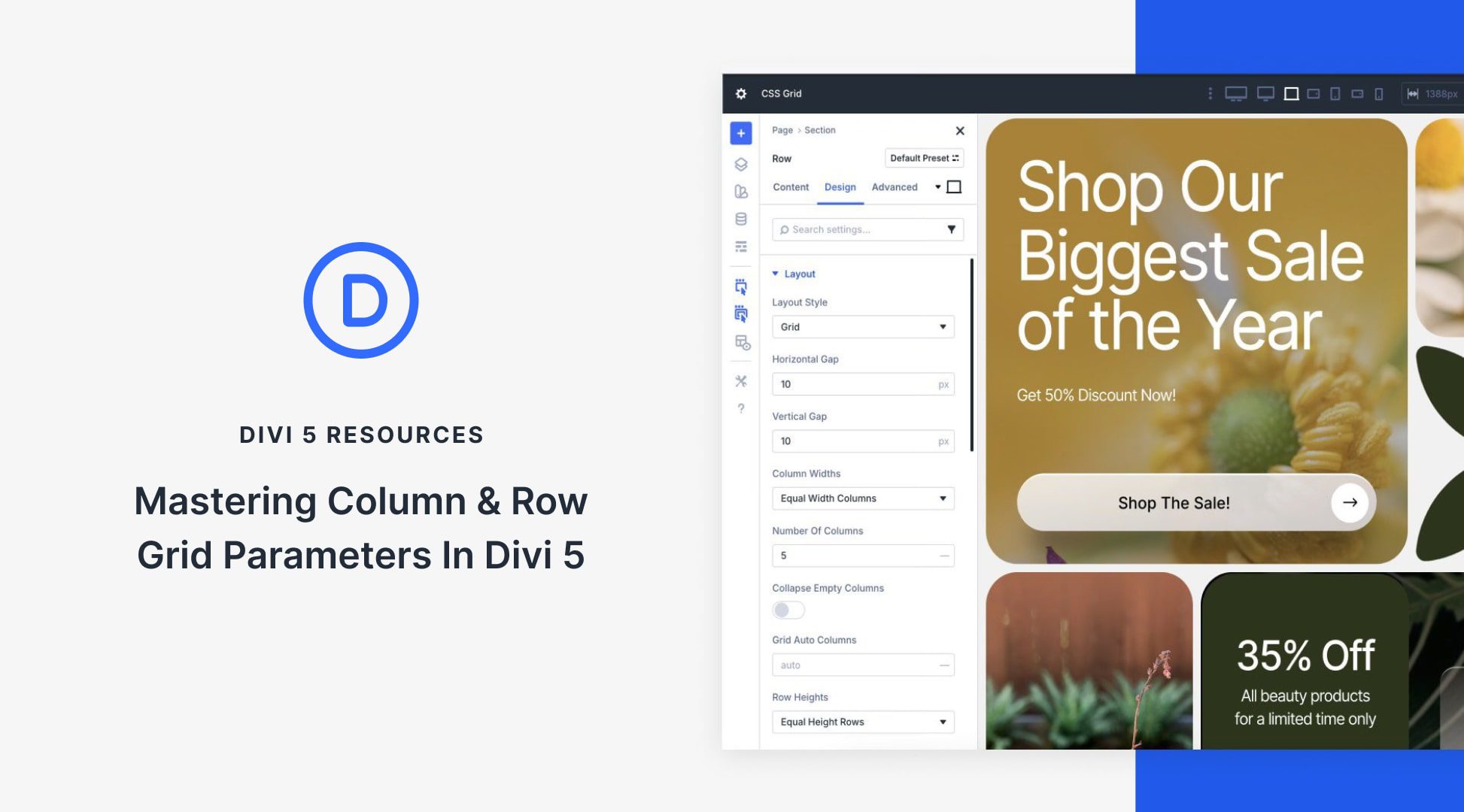Switch to the Content tab

click(790, 186)
